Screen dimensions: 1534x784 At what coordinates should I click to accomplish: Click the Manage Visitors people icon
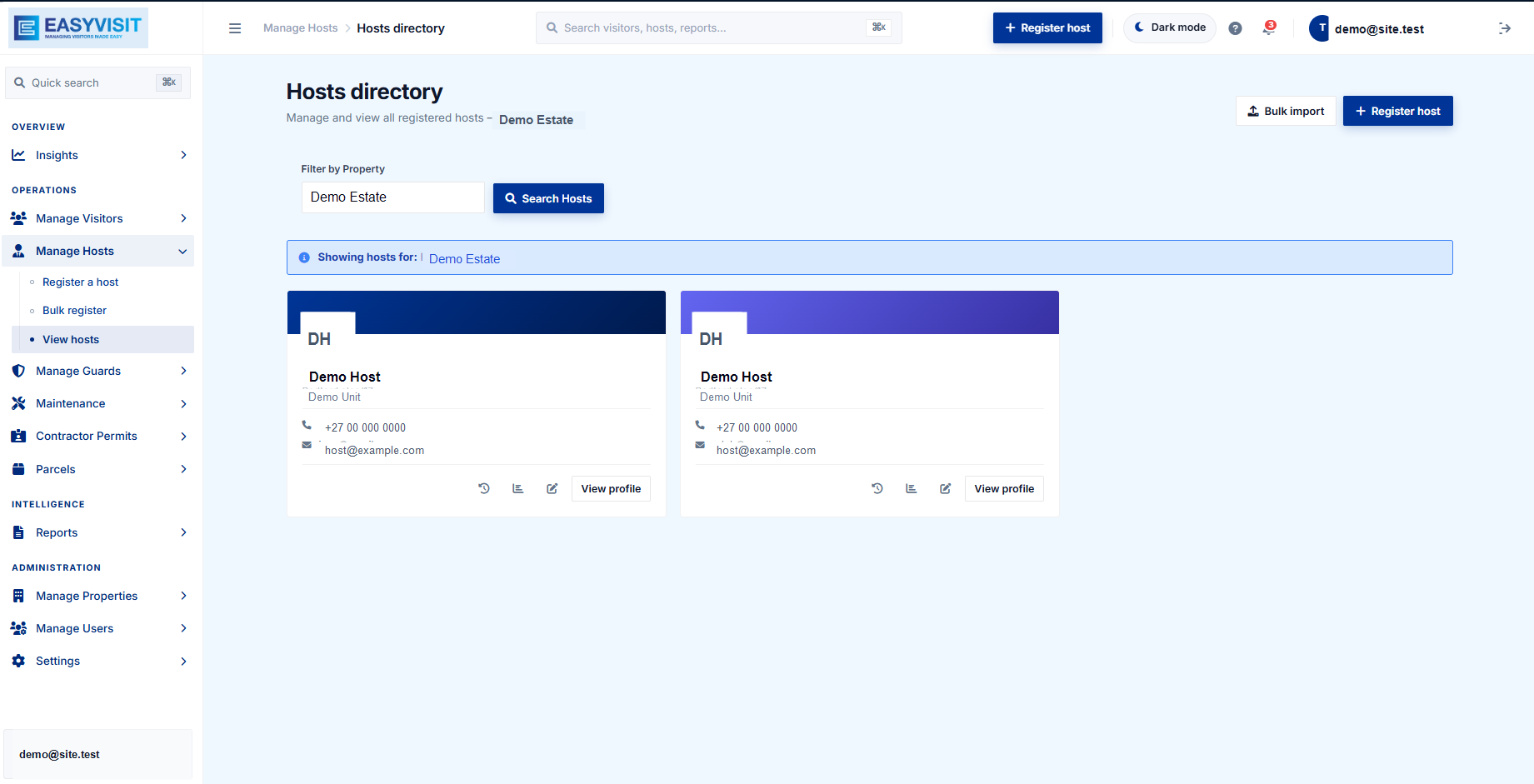(18, 218)
